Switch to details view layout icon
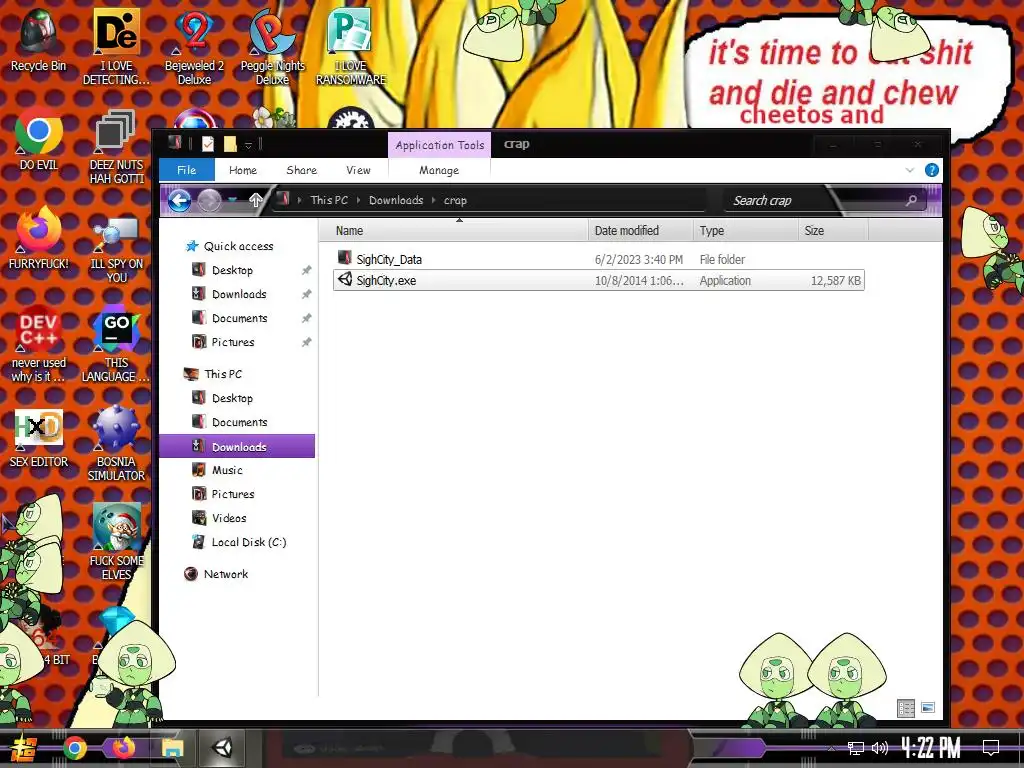1024x768 pixels. [906, 708]
